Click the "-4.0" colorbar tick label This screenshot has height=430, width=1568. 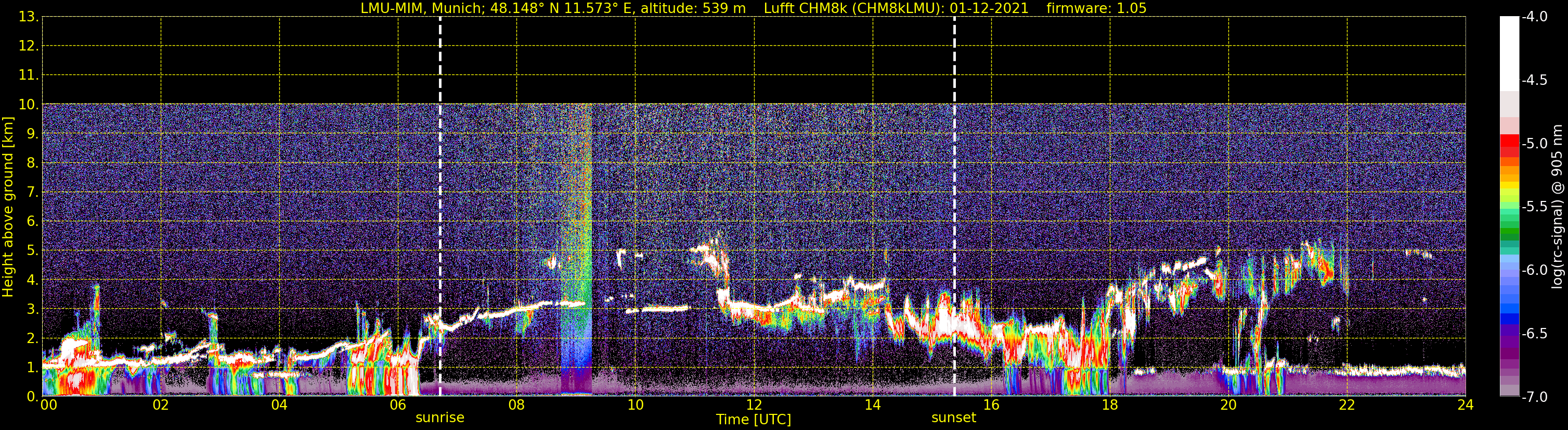[x=1535, y=17]
